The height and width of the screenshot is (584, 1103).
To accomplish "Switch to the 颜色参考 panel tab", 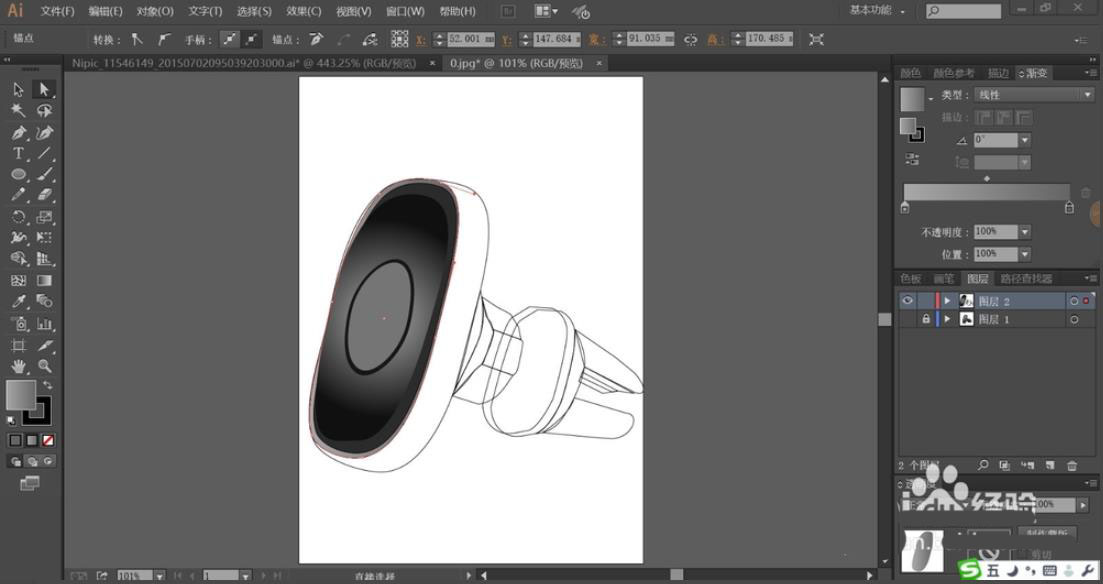I will click(x=954, y=73).
